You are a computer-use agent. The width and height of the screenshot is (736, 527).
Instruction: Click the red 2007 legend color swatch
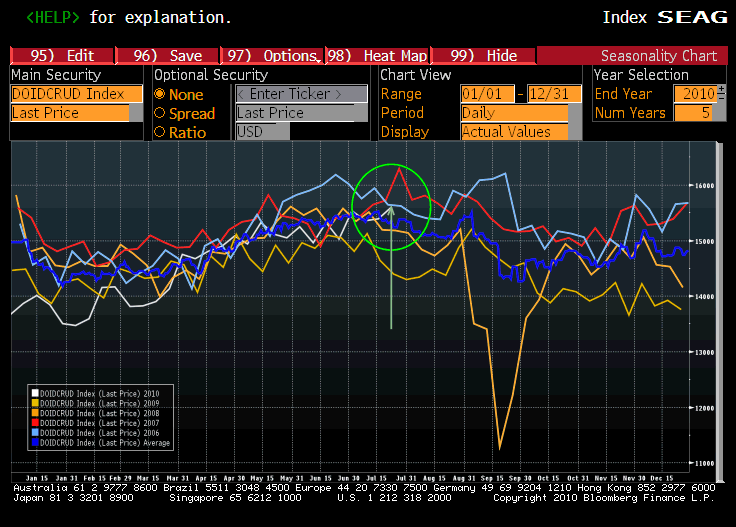(x=35, y=423)
